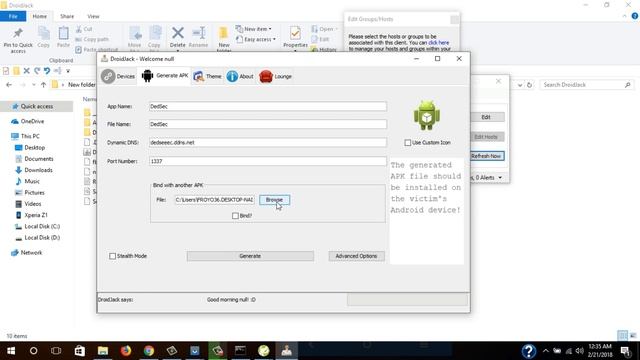
Task: Select This PC in the navigation pane
Action: click(30, 136)
